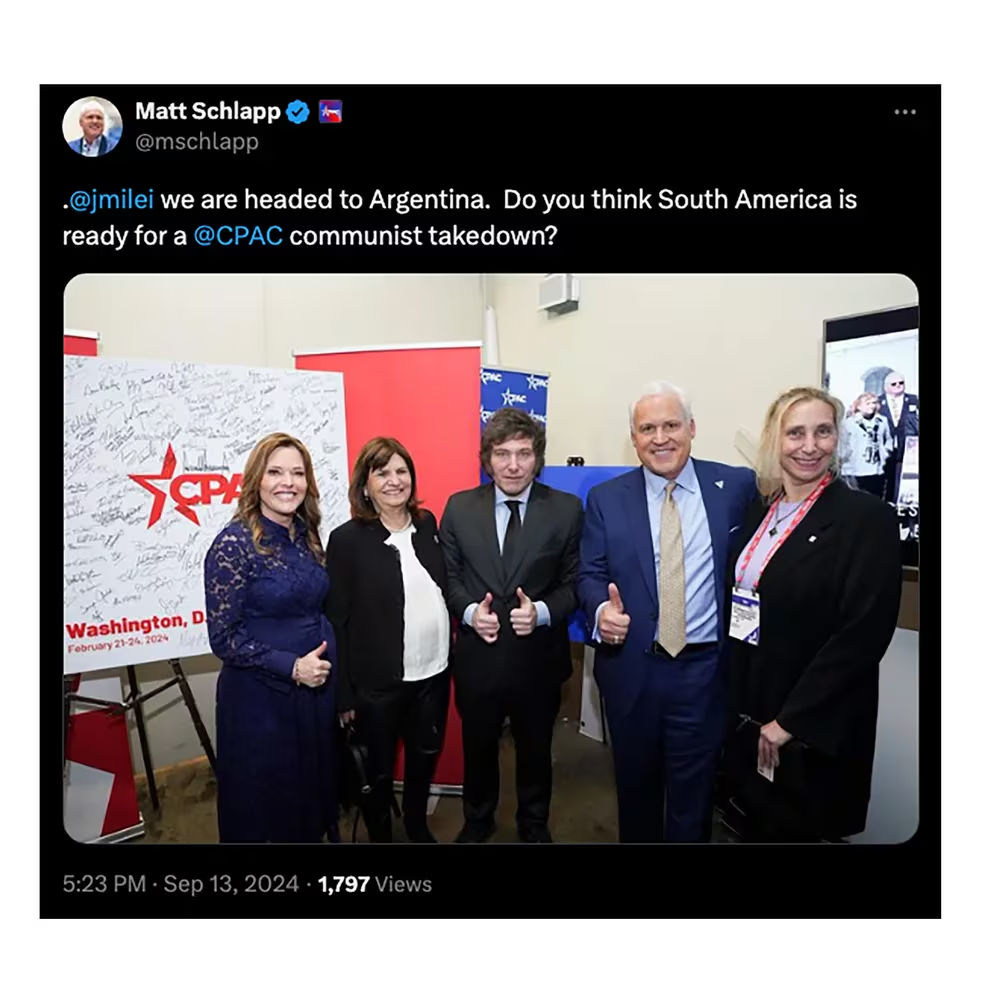Open the three-dot more options menu

(905, 112)
